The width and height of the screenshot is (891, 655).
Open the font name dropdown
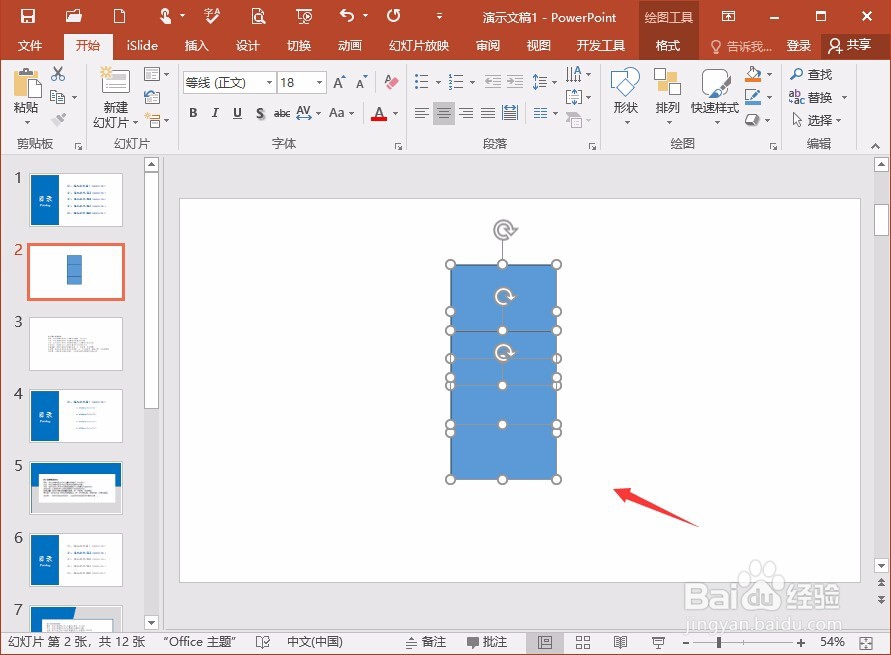(269, 83)
